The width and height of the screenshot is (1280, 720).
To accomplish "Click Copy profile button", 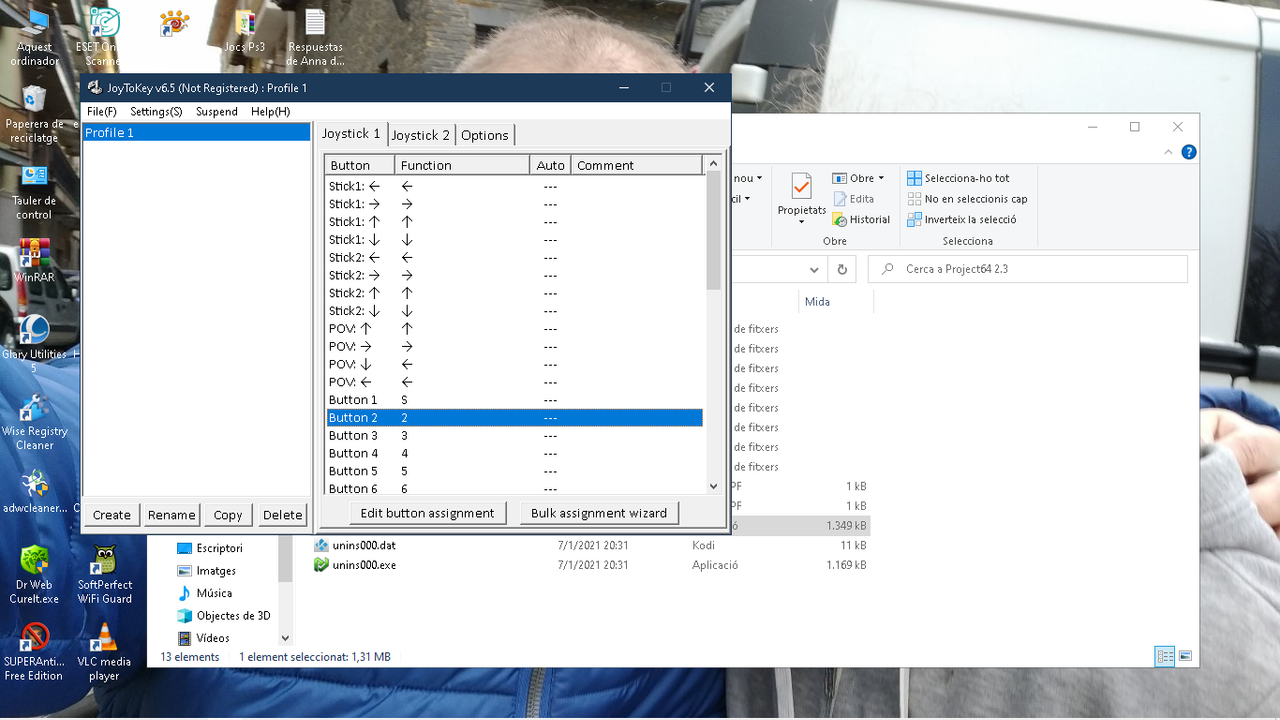I will point(228,515).
